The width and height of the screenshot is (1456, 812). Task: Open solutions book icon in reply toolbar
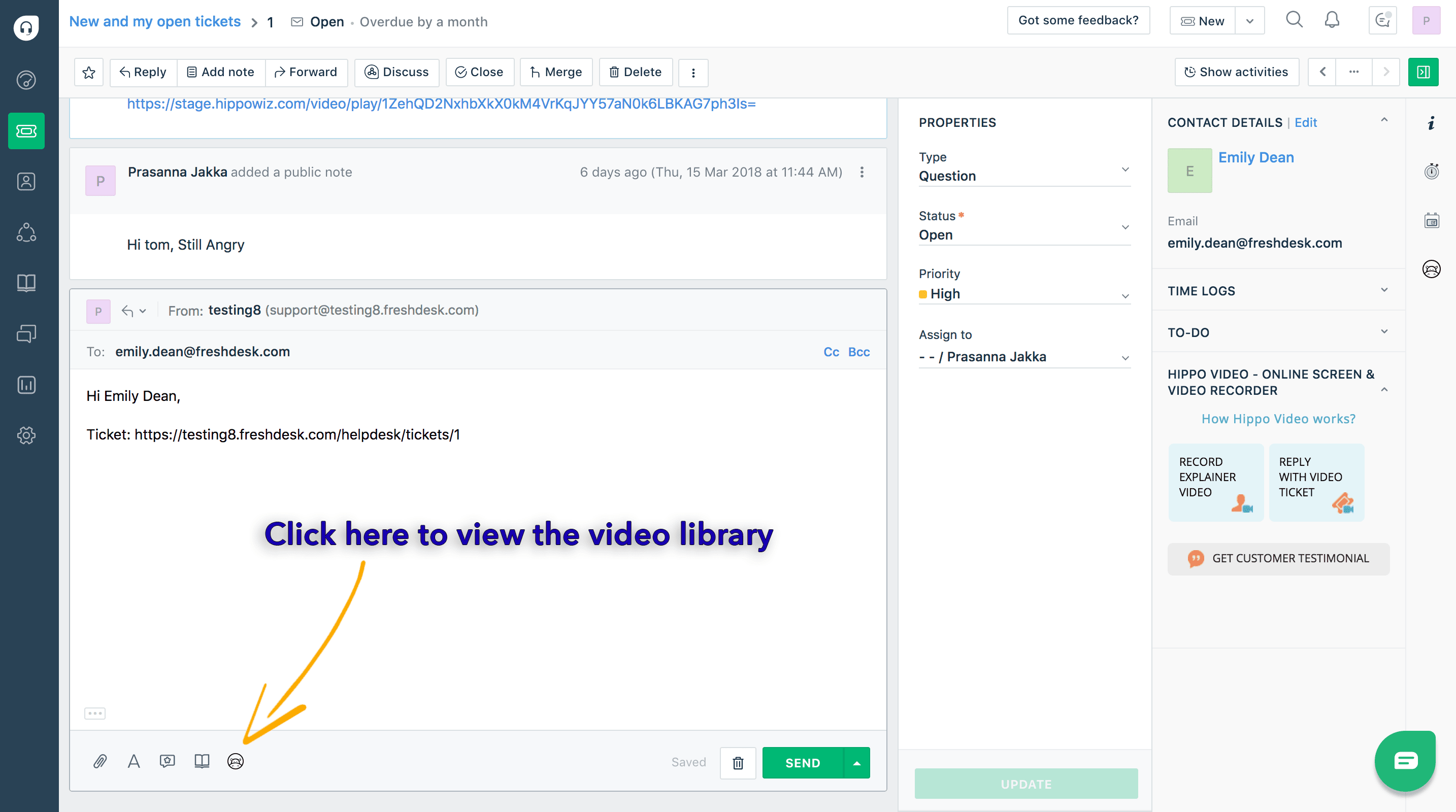(x=202, y=761)
